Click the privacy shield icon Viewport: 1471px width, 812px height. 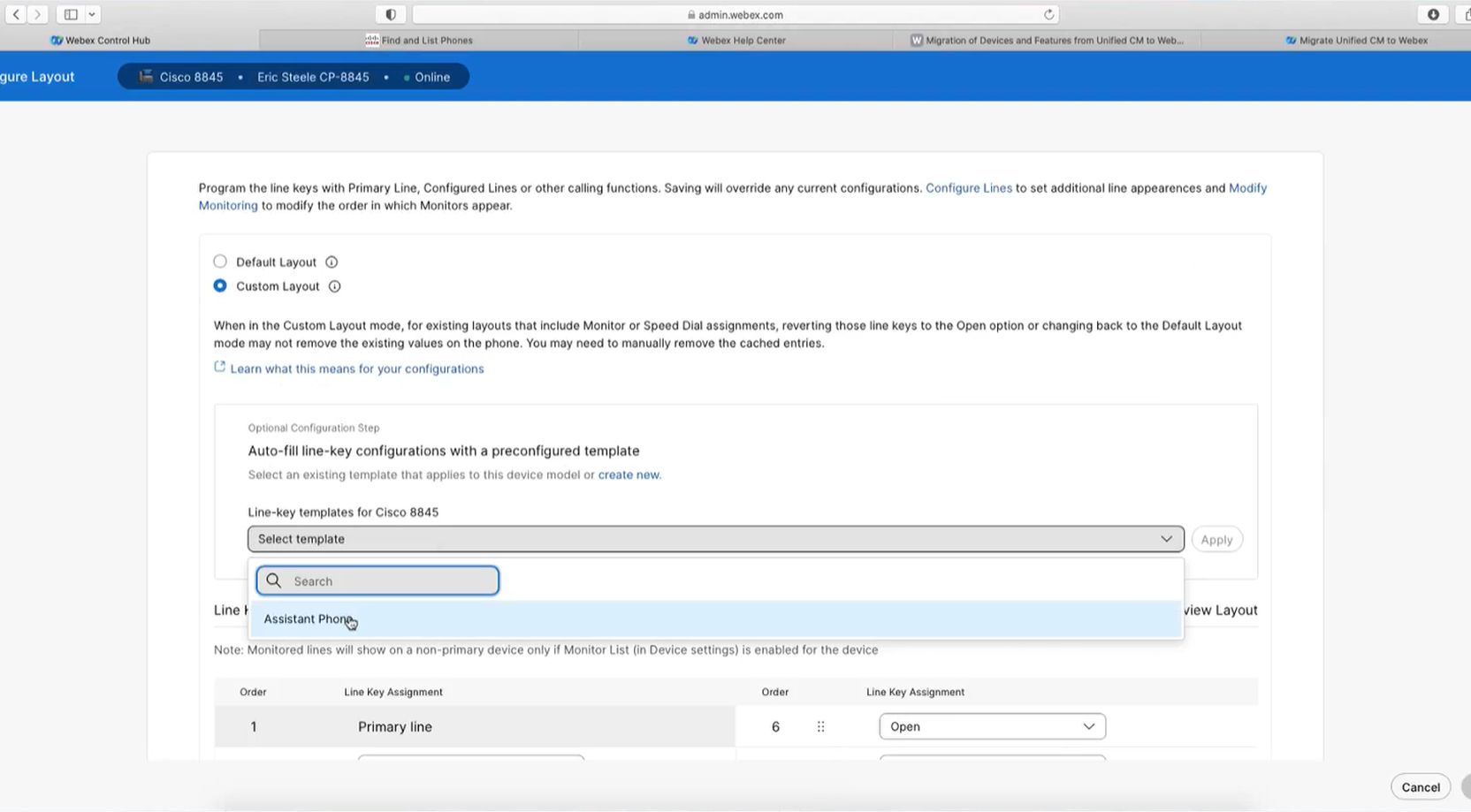(391, 14)
